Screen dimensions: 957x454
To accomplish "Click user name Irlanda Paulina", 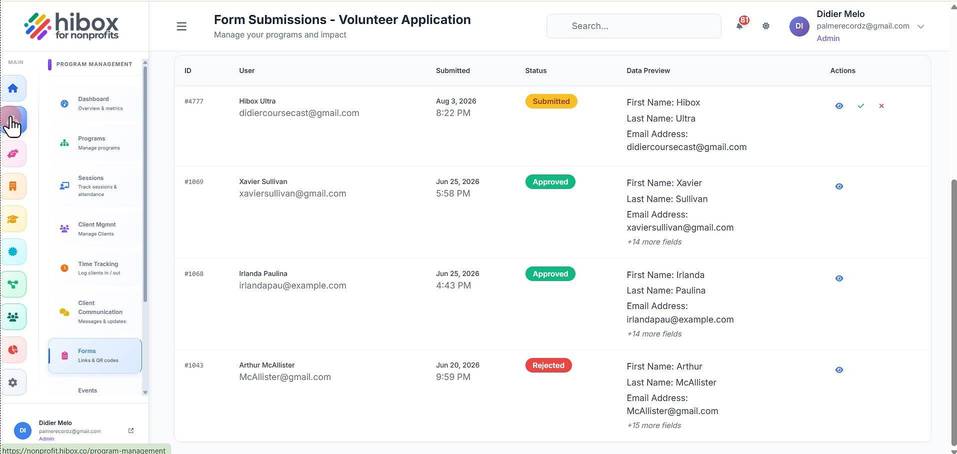I will pyautogui.click(x=263, y=274).
